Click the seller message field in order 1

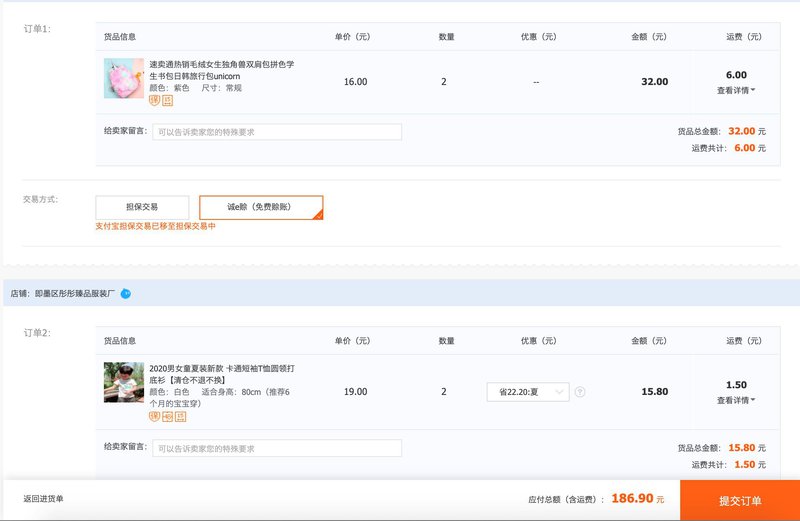277,132
